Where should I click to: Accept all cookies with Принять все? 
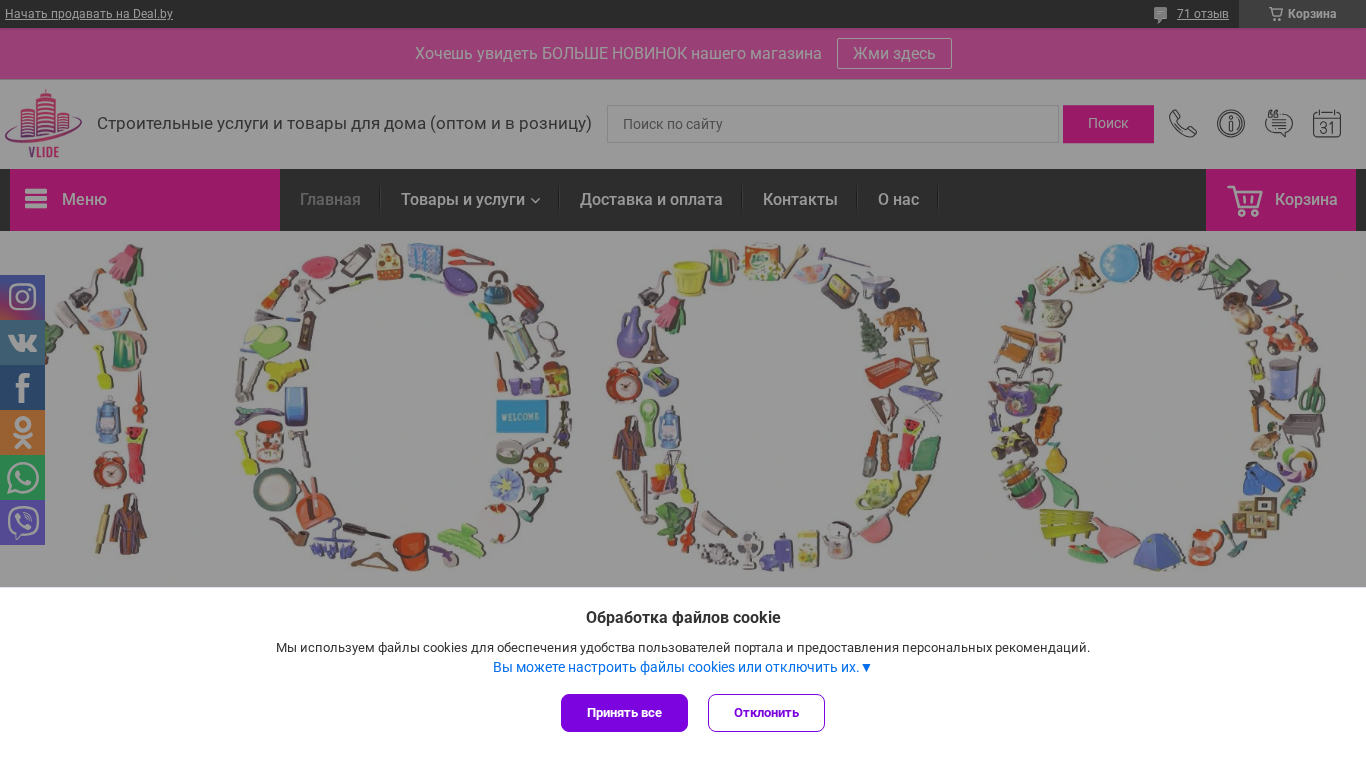624,713
